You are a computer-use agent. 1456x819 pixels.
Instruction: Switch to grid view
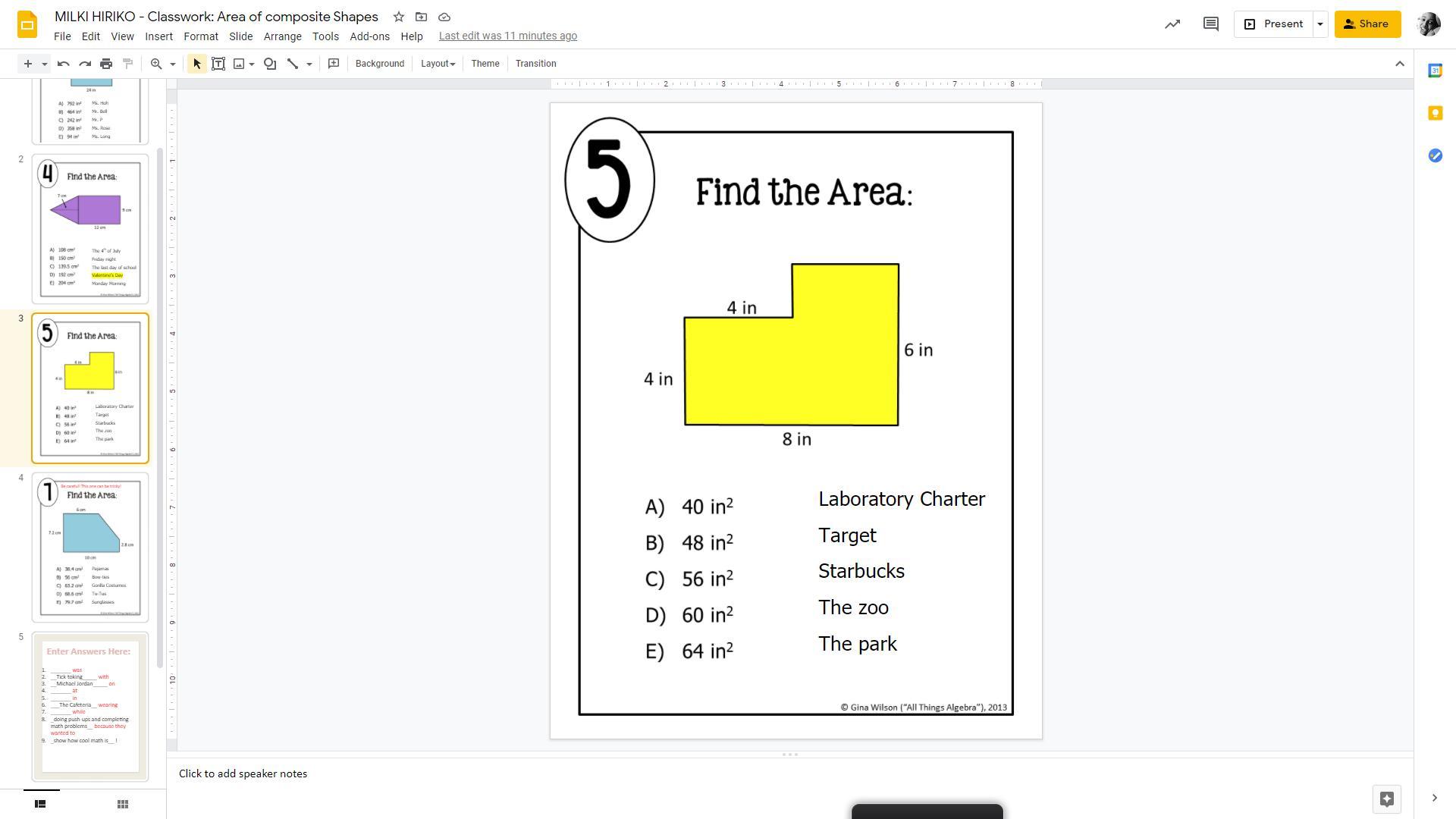(x=122, y=804)
